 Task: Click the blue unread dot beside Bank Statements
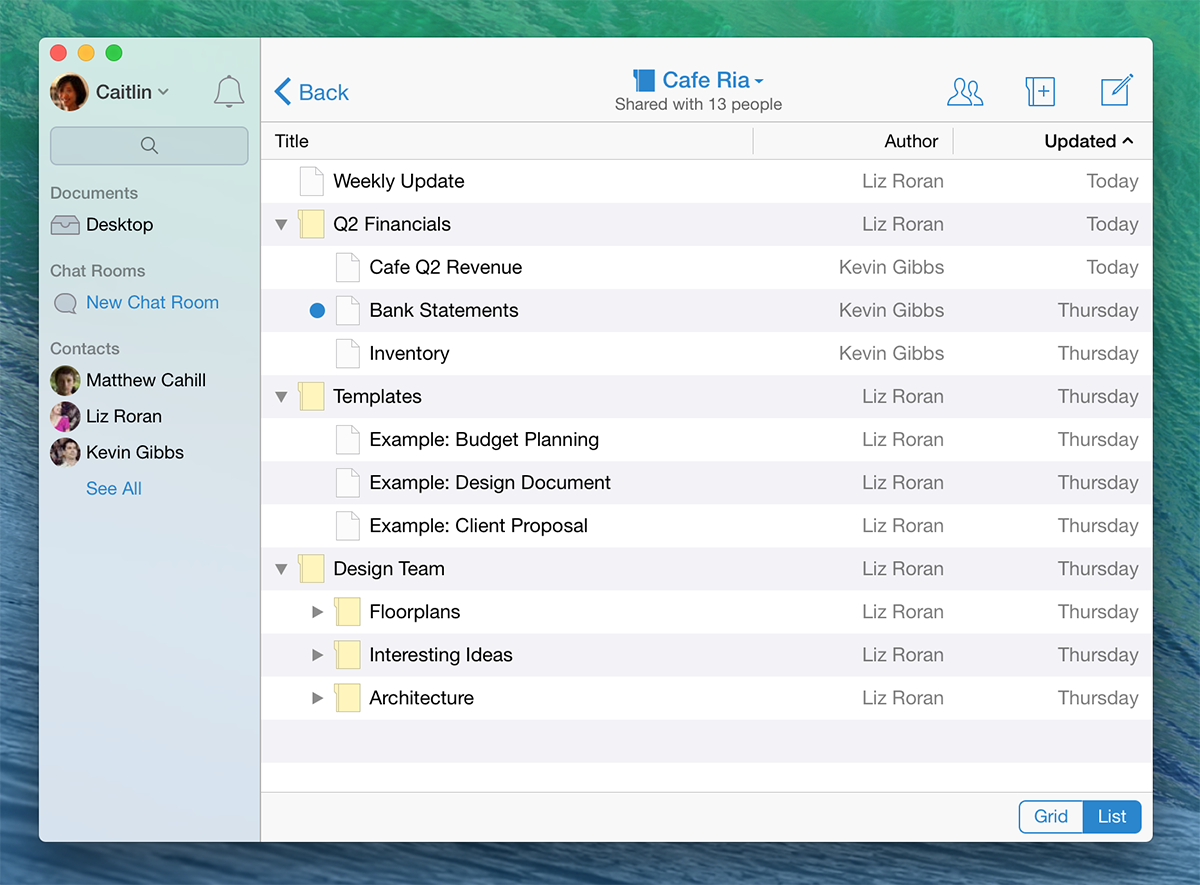[317, 311]
